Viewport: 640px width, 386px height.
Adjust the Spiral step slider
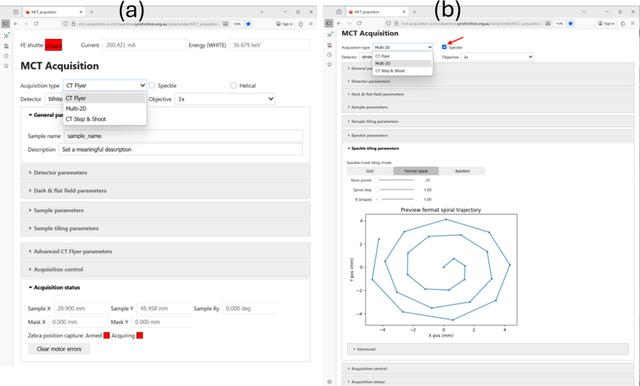pyautogui.click(x=396, y=190)
